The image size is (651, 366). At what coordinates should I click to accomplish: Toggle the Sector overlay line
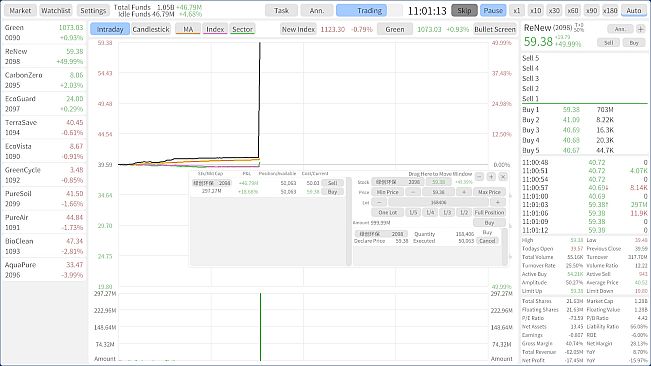242,29
